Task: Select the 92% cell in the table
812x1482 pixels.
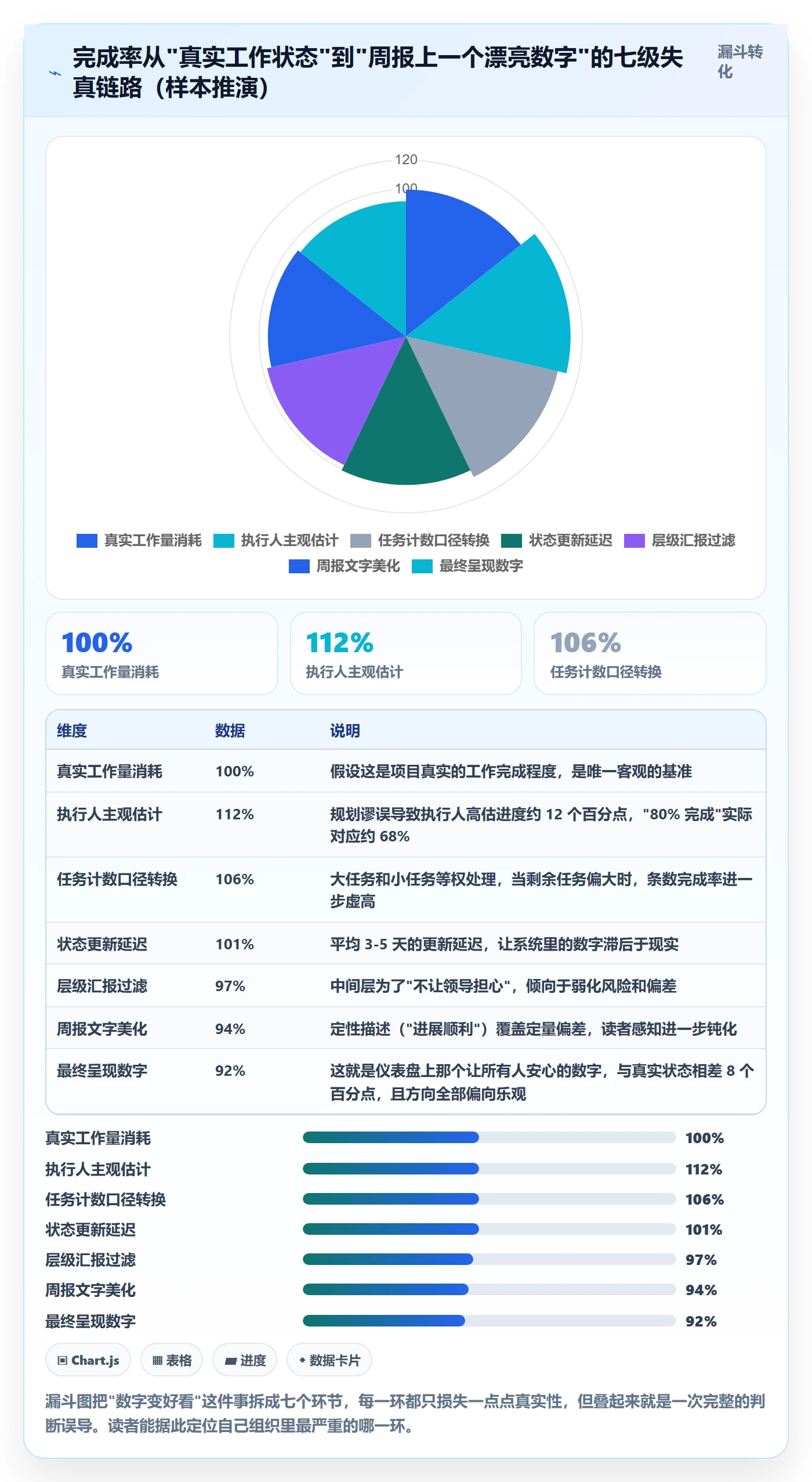Action: pos(230,1071)
